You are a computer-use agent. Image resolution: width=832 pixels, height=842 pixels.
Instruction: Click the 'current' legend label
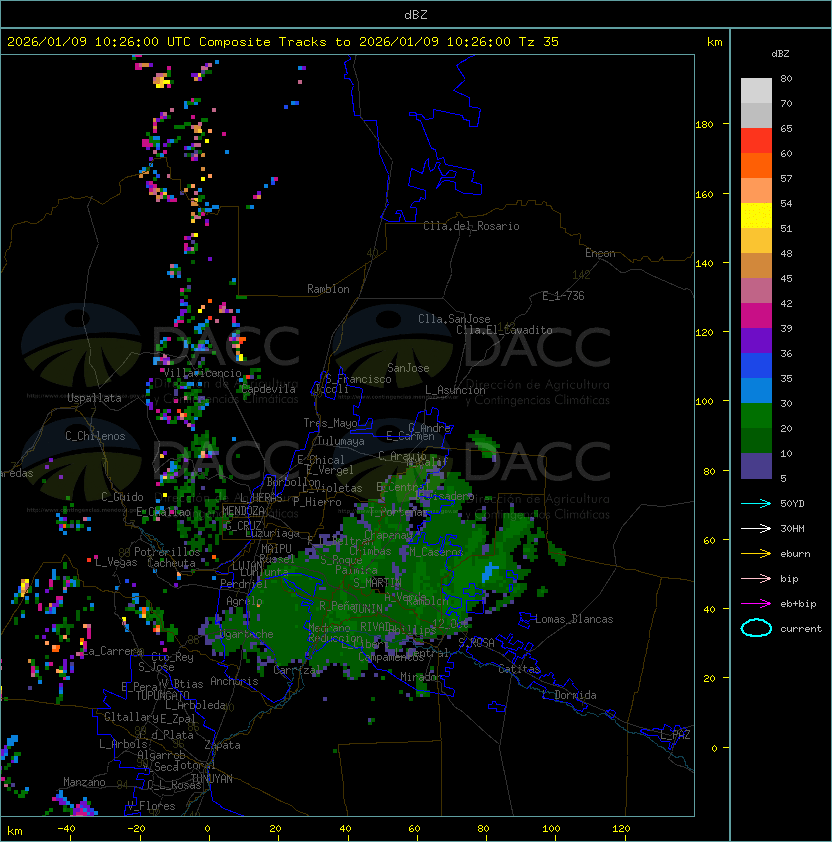point(801,628)
